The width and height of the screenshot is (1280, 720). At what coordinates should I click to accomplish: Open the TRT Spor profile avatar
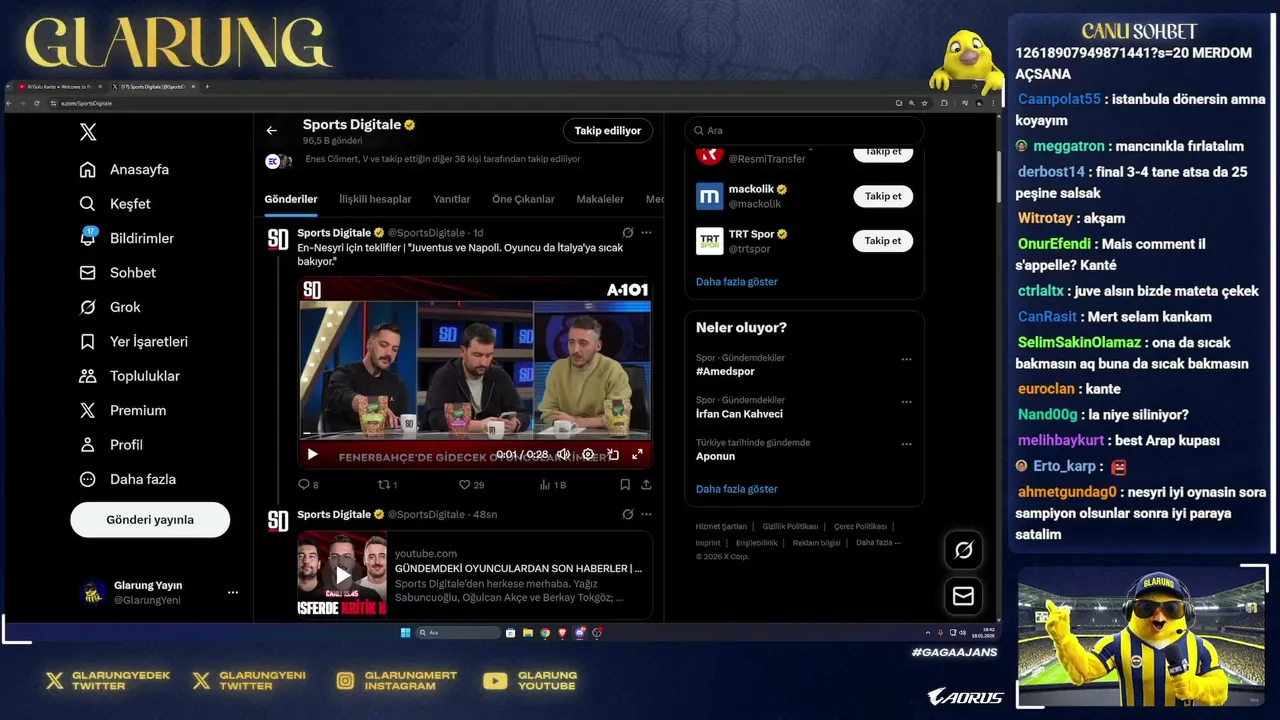(710, 241)
